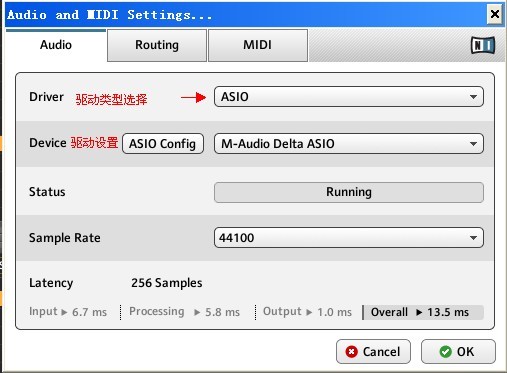Click the Status label
The image size is (507, 373).
47,192
